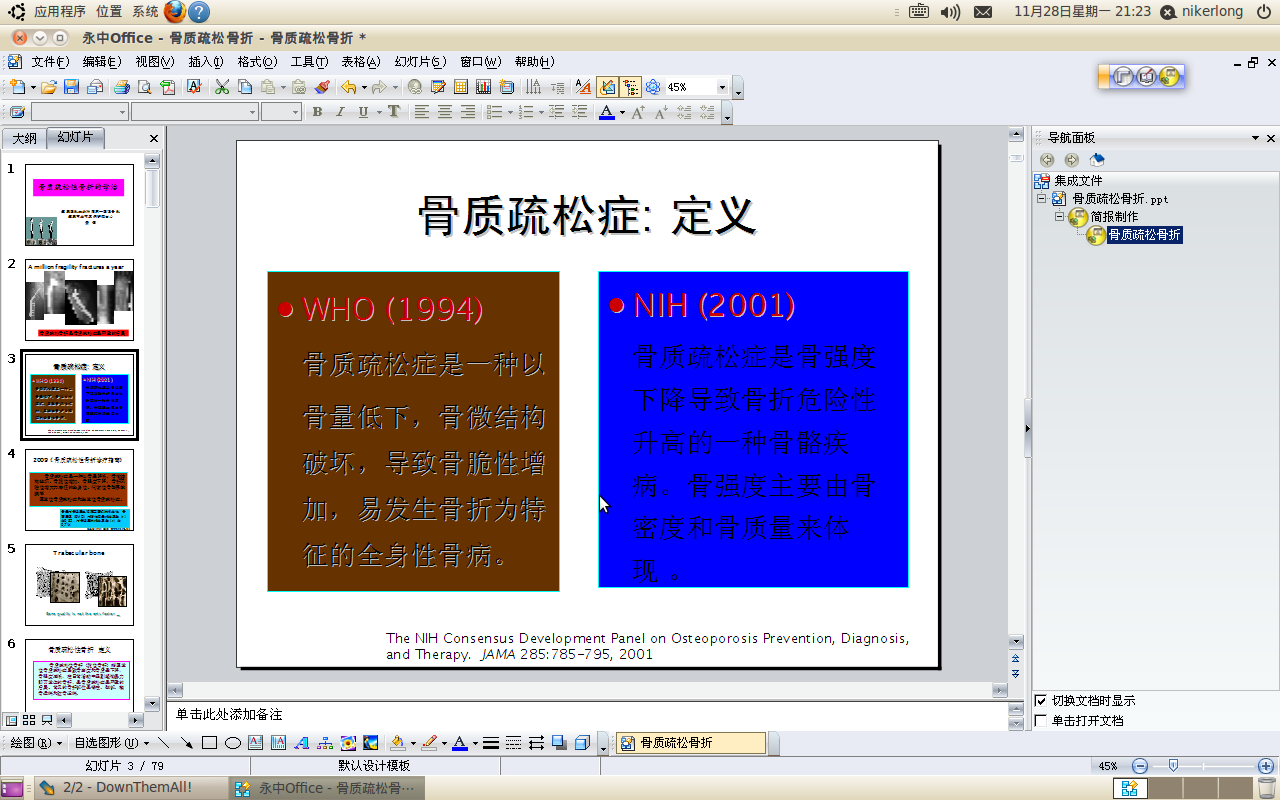The width and height of the screenshot is (1280, 800).
Task: Open the 帮助 Help menu
Action: [x=535, y=62]
